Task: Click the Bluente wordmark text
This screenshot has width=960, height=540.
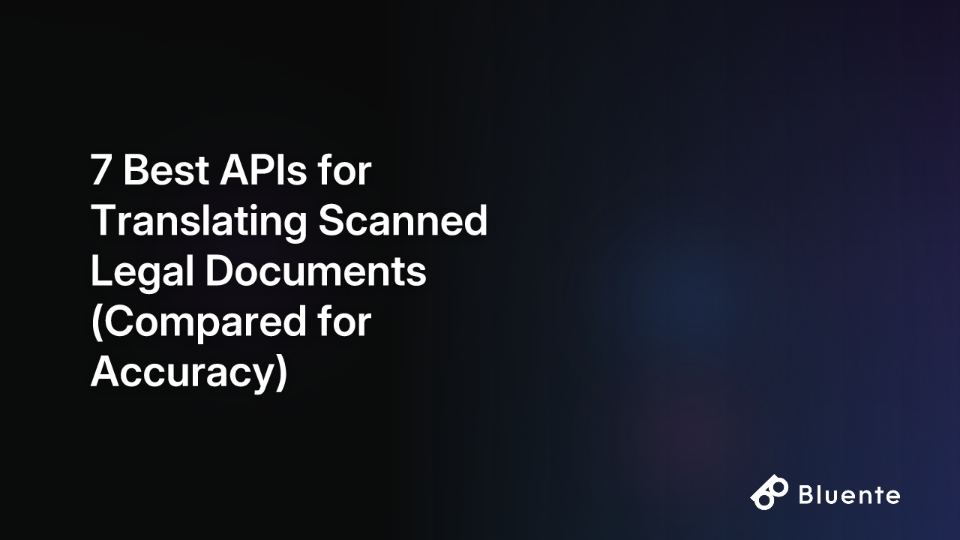Action: (x=849, y=495)
